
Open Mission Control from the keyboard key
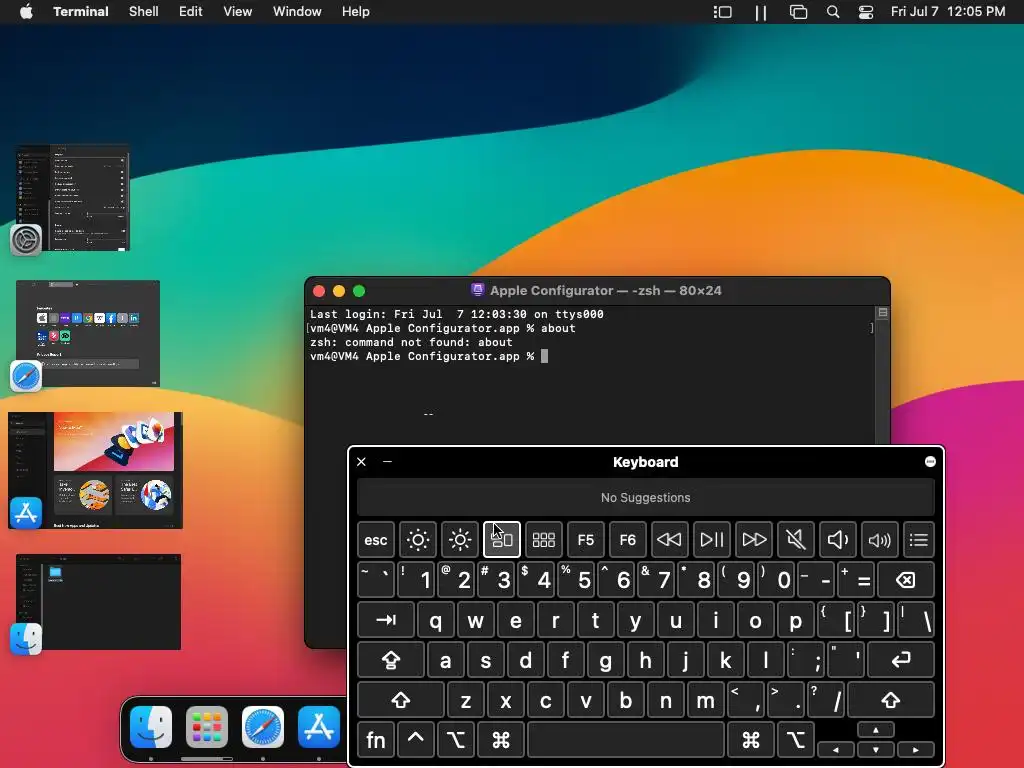click(x=502, y=540)
